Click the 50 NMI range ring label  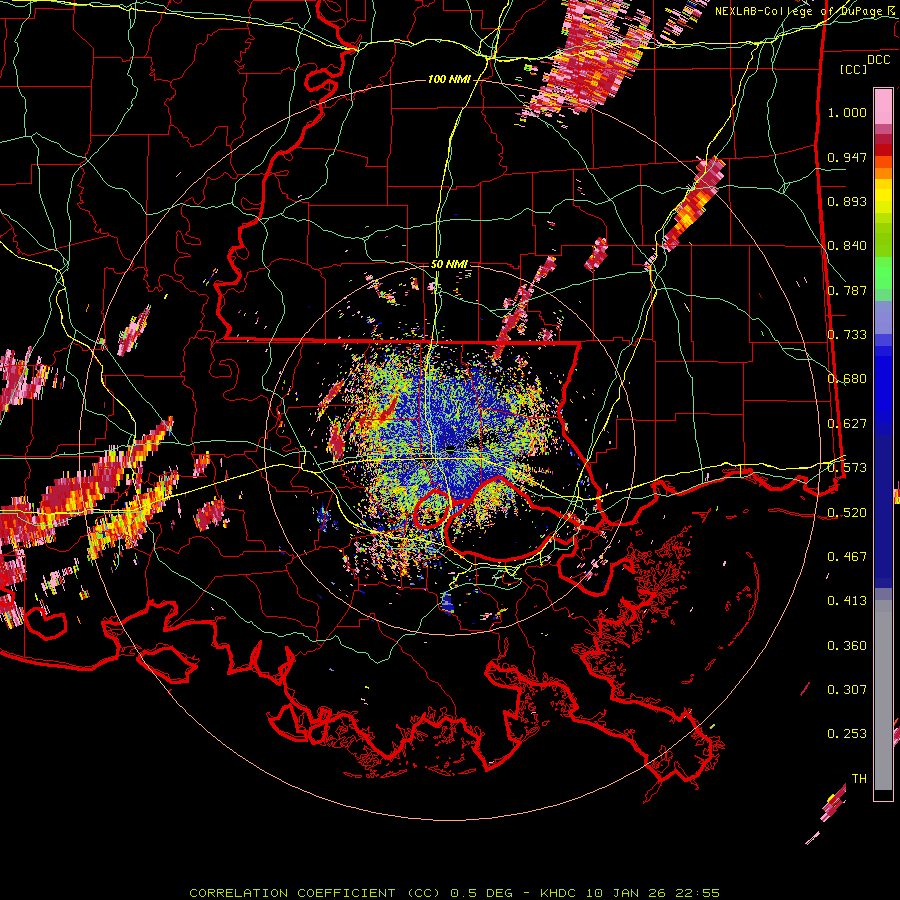coord(449,264)
